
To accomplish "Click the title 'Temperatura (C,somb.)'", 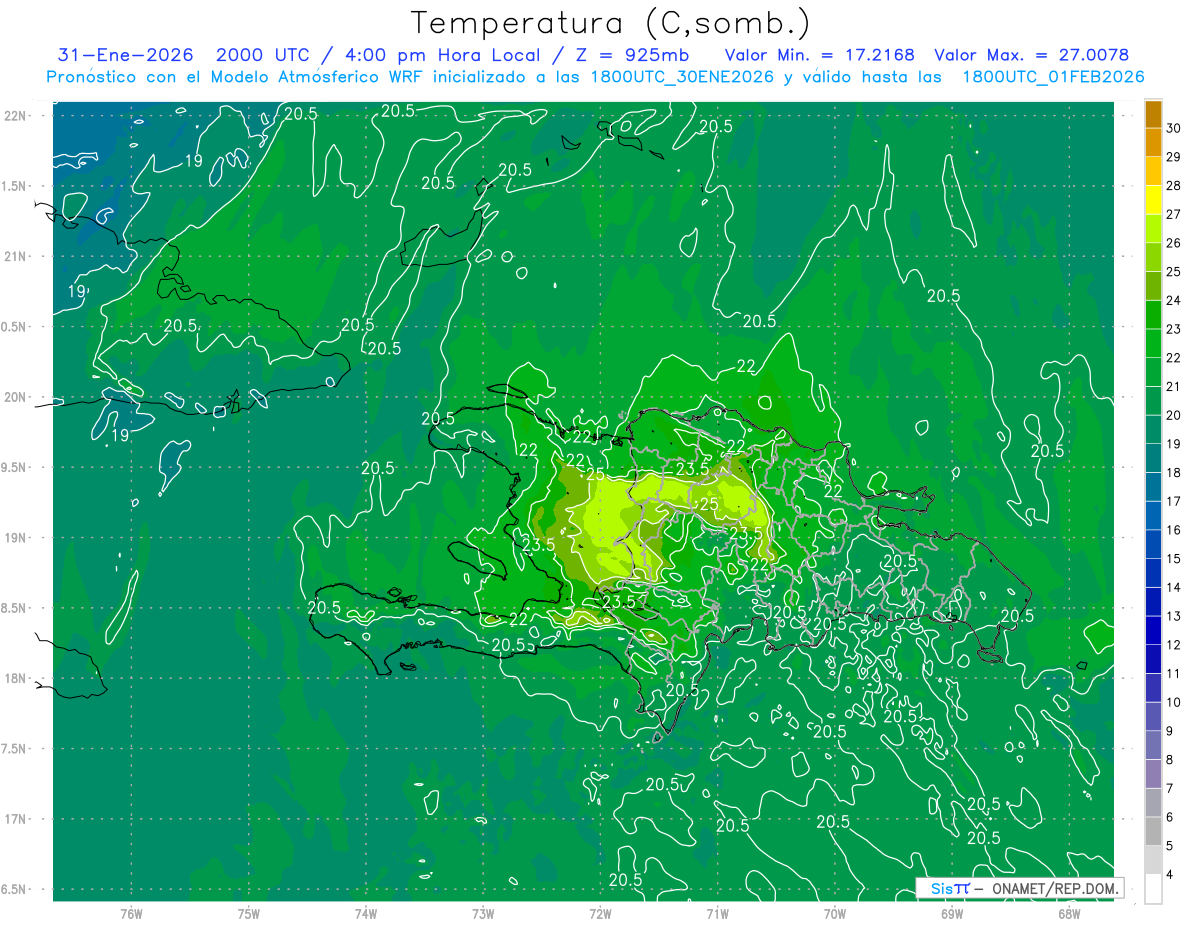I will [x=611, y=23].
